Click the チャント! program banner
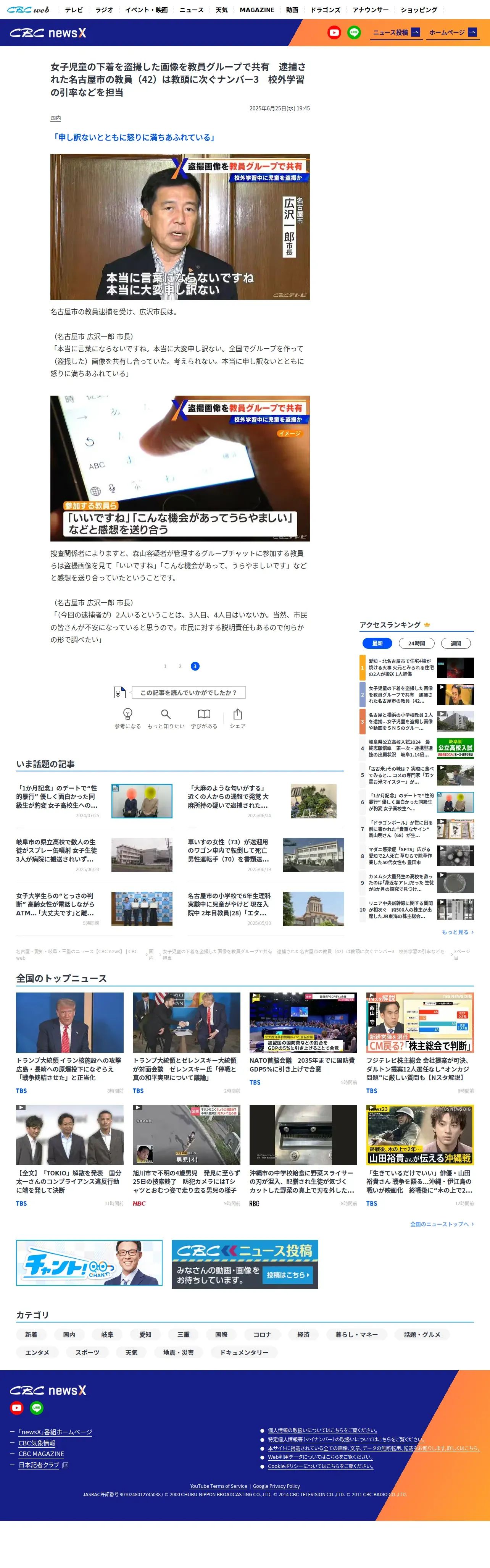This screenshot has width=490, height=1568. [x=89, y=1262]
